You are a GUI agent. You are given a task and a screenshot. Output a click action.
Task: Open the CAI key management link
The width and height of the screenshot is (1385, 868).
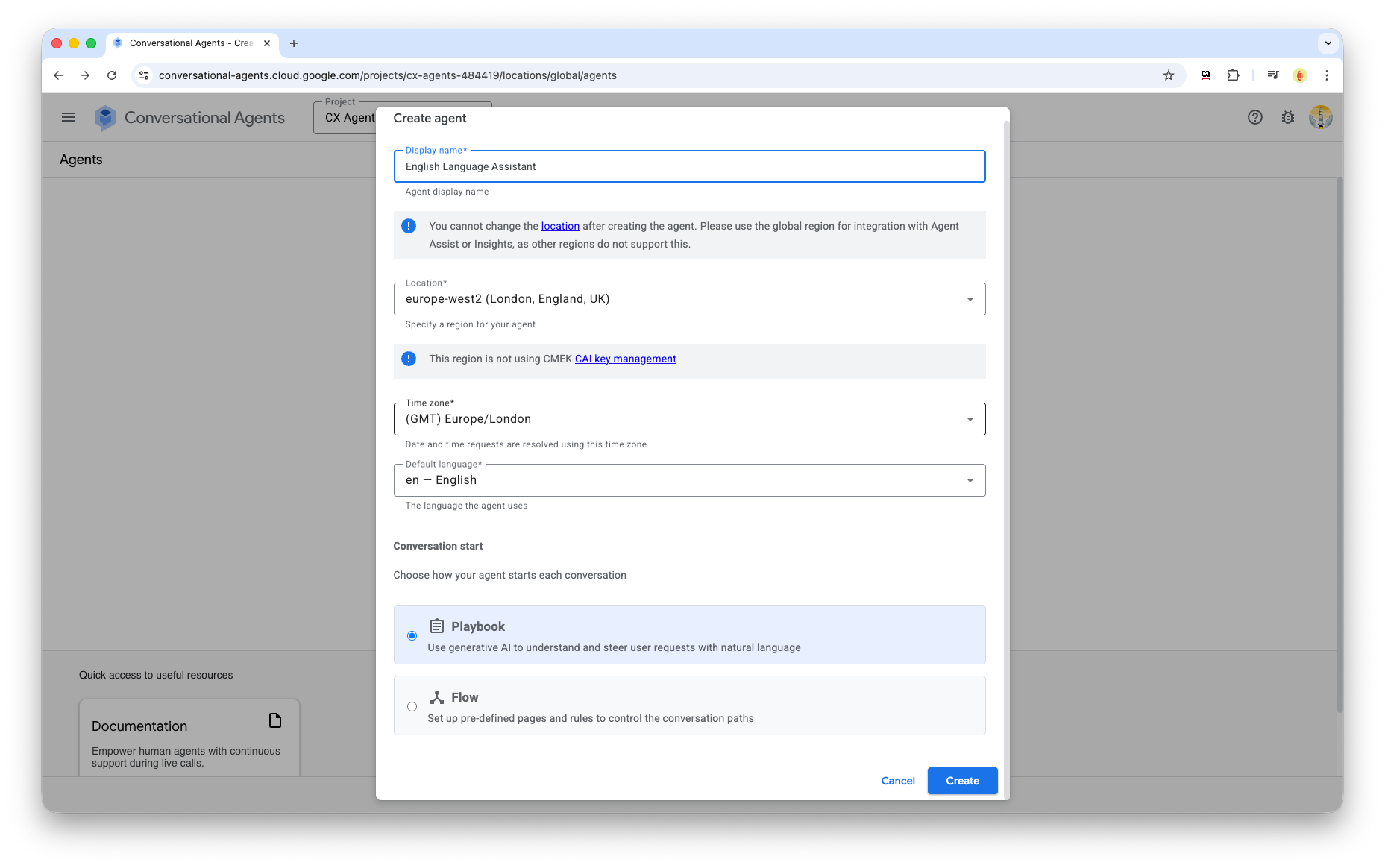click(x=625, y=359)
